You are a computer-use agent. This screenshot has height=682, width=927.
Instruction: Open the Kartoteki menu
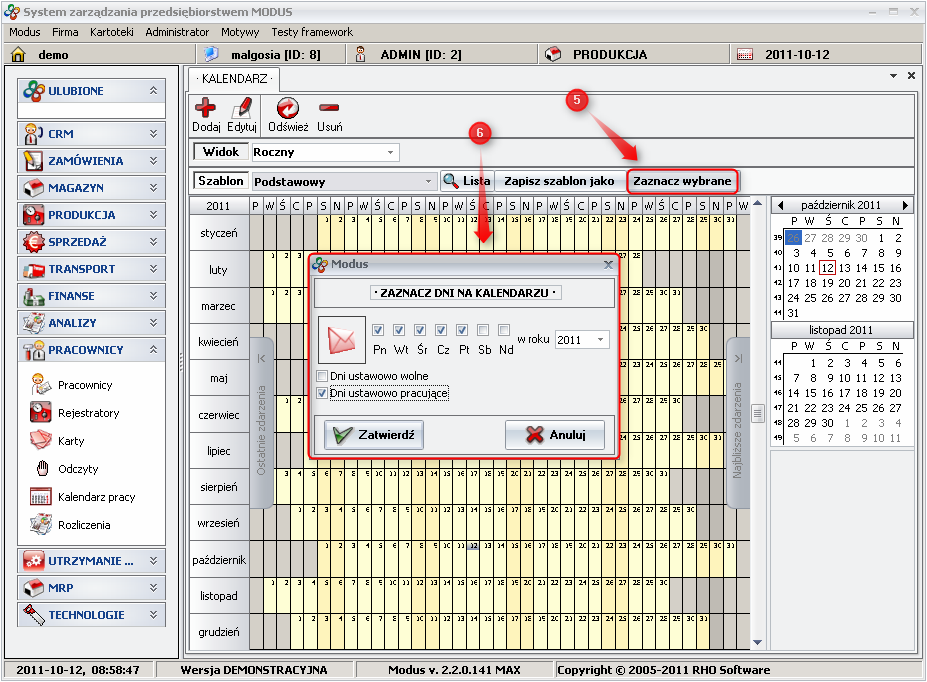[111, 32]
